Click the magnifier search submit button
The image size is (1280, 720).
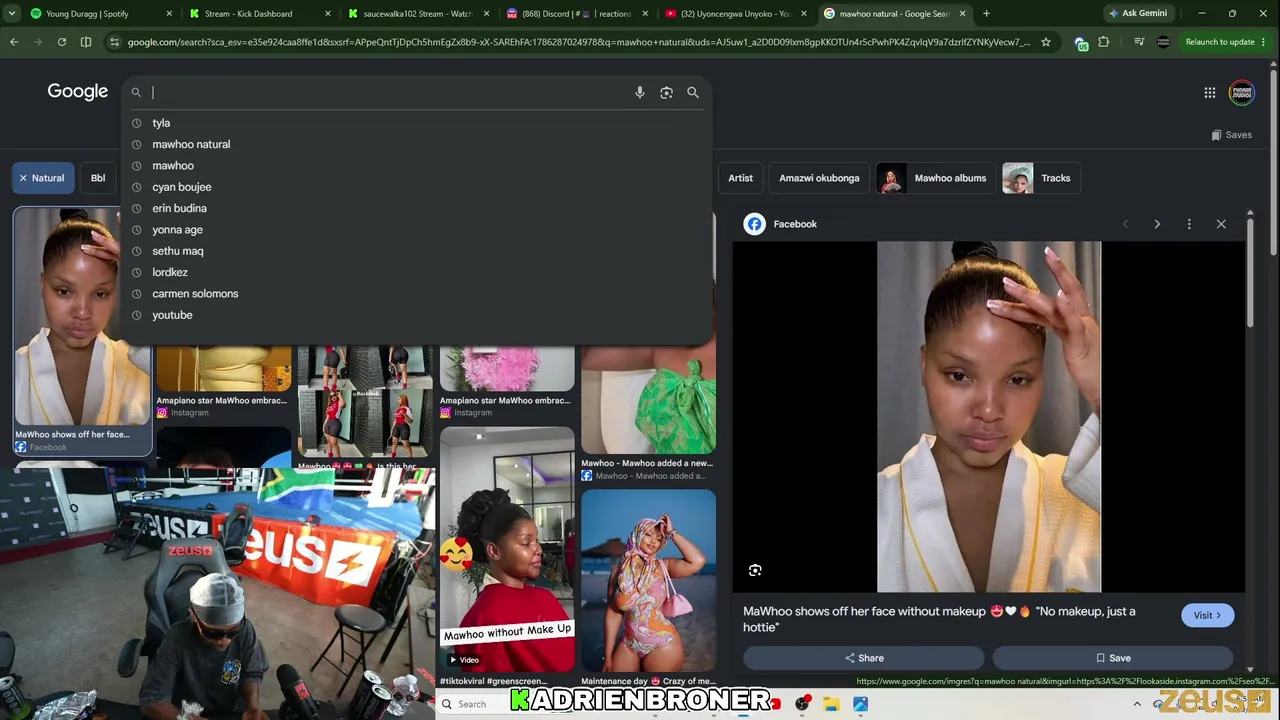click(x=693, y=92)
